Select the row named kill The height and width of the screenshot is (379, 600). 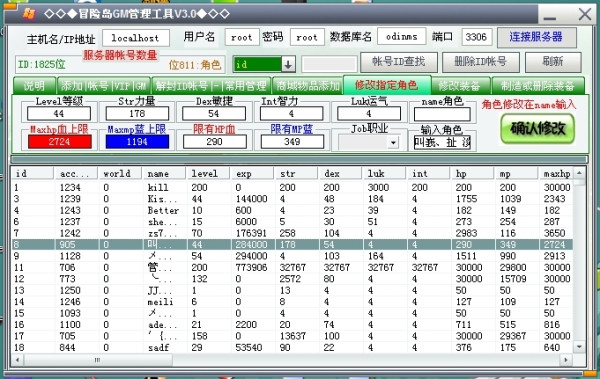(x=292, y=187)
